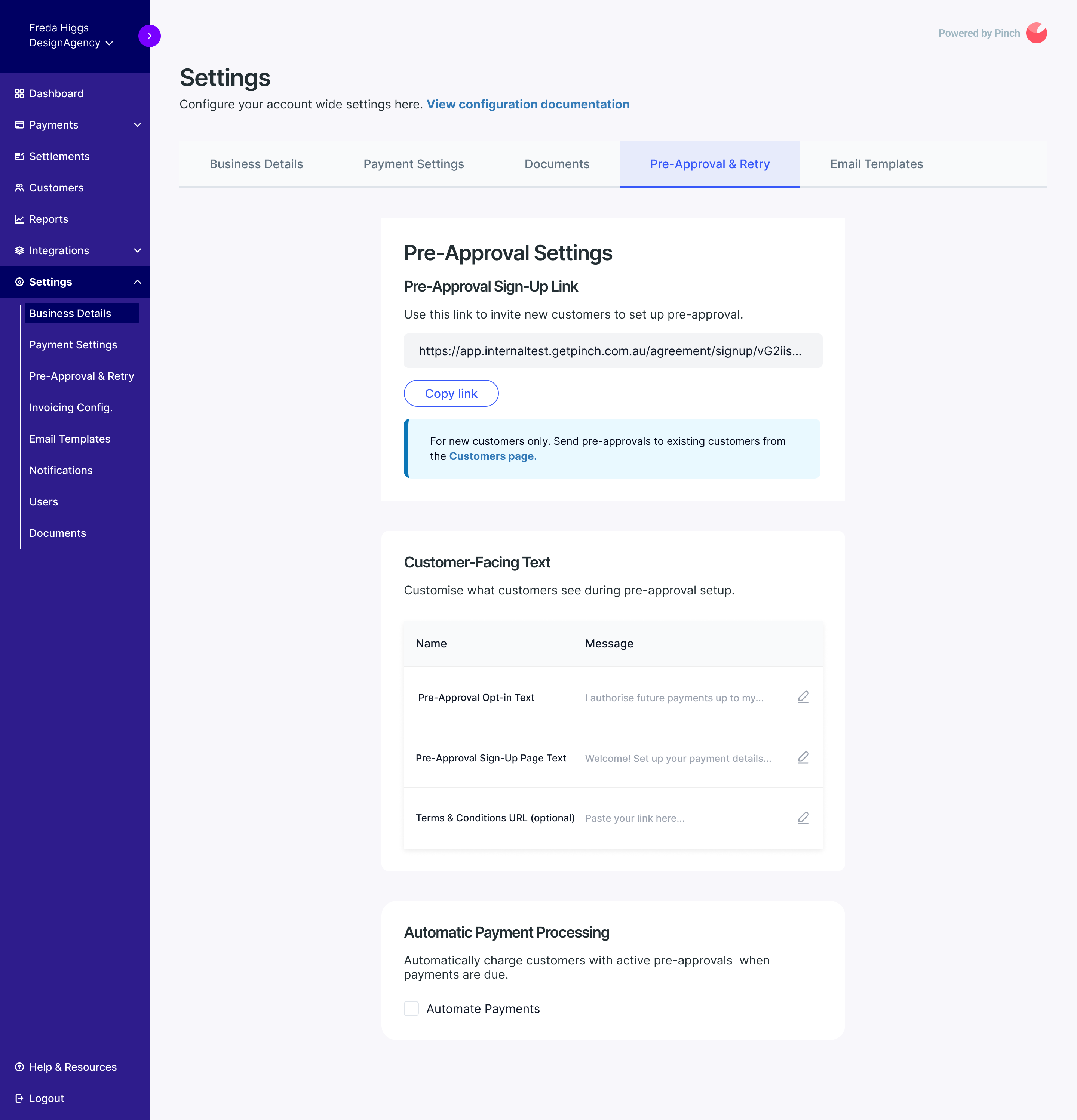This screenshot has width=1077, height=1120.
Task: Edit the Terms & Conditions URL using pencil icon
Action: click(803, 818)
